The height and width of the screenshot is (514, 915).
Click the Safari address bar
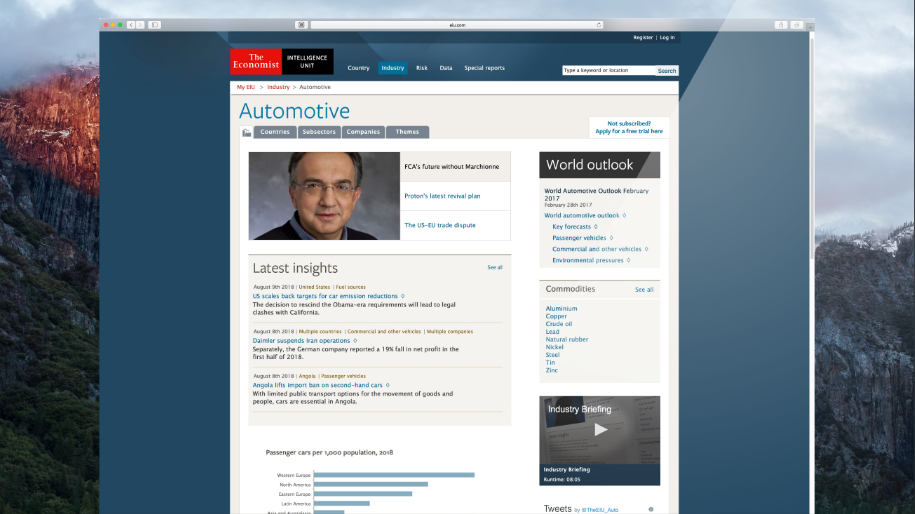[x=457, y=25]
